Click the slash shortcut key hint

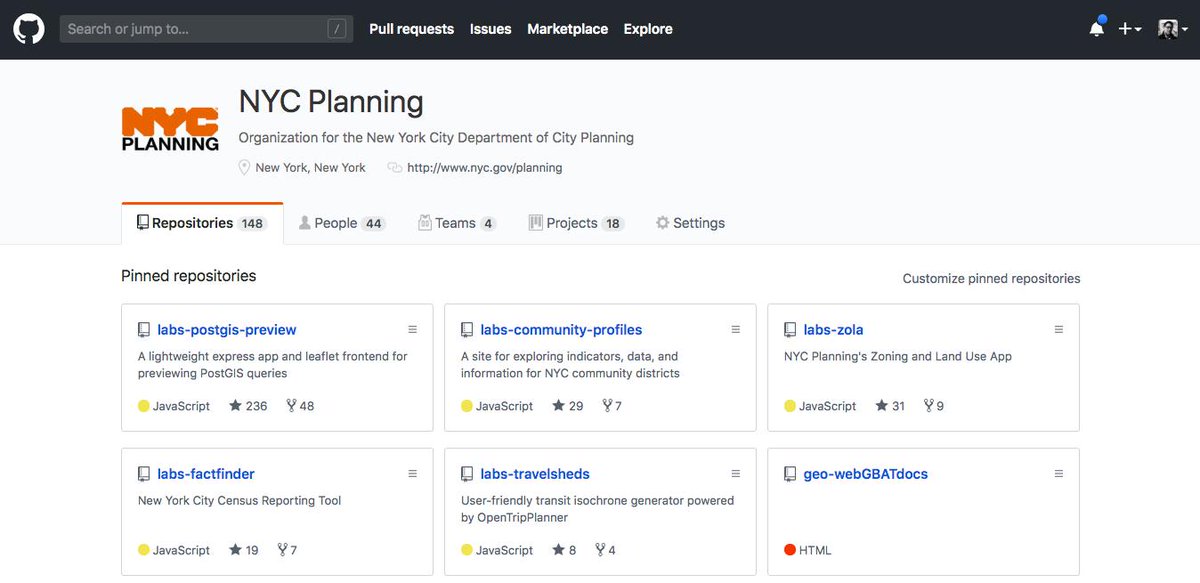tap(337, 29)
